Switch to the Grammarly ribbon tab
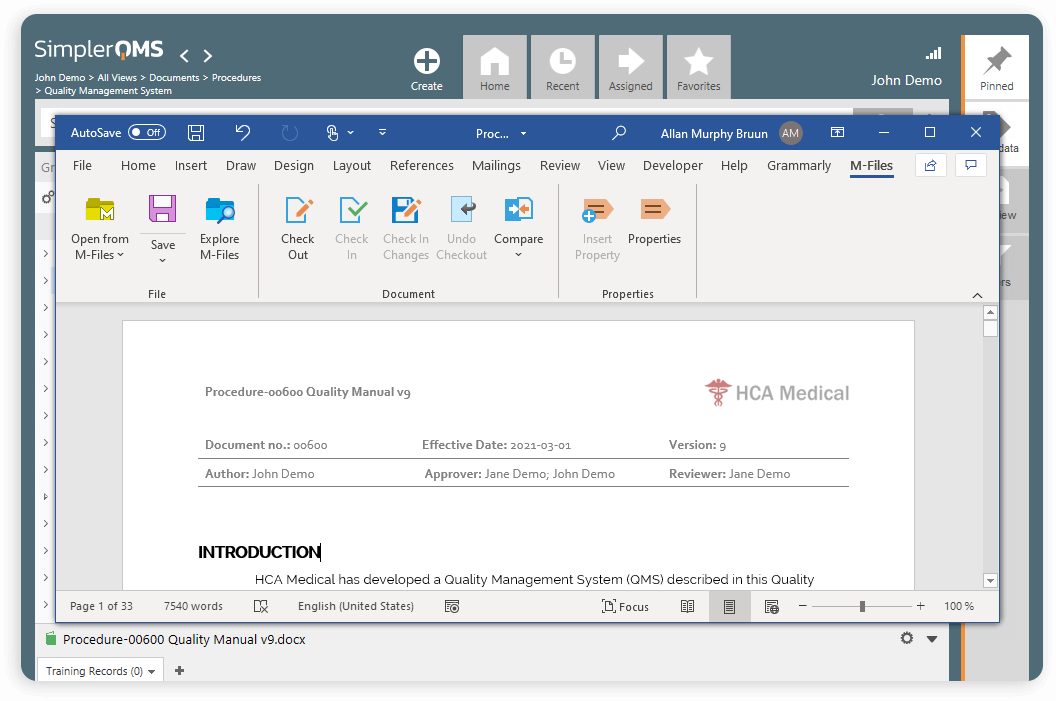Image resolution: width=1056 pixels, height=701 pixels. tap(798, 165)
